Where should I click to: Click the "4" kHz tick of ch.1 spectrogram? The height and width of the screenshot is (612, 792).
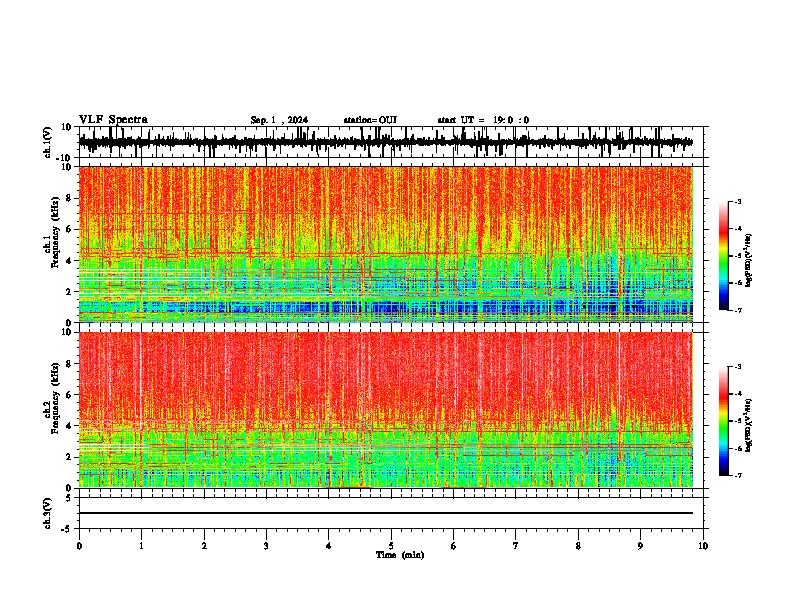click(70, 261)
